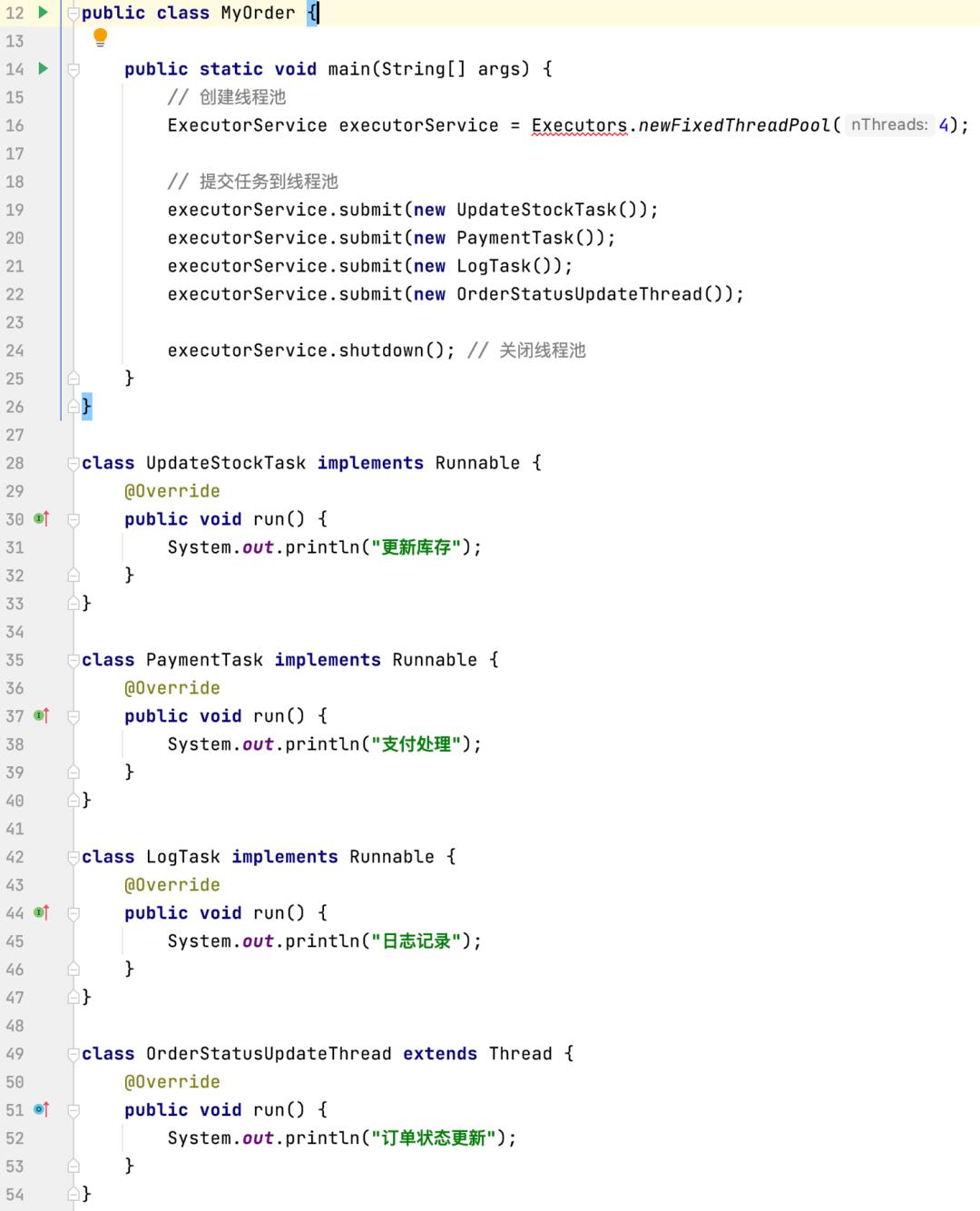
Task: Click the Executors identifier with red underline
Action: click(579, 125)
